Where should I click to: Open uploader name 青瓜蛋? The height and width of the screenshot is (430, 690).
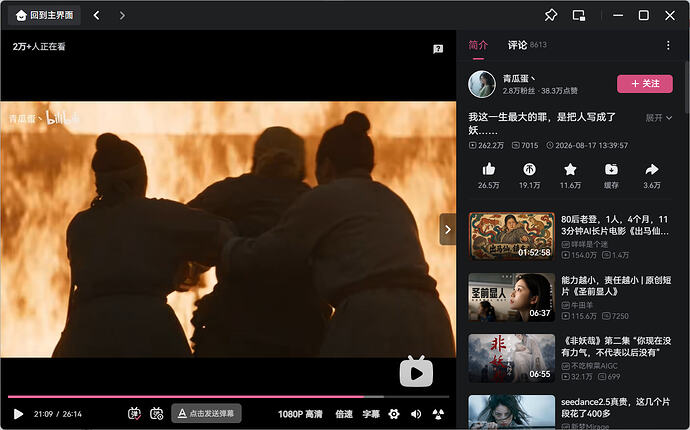(519, 78)
